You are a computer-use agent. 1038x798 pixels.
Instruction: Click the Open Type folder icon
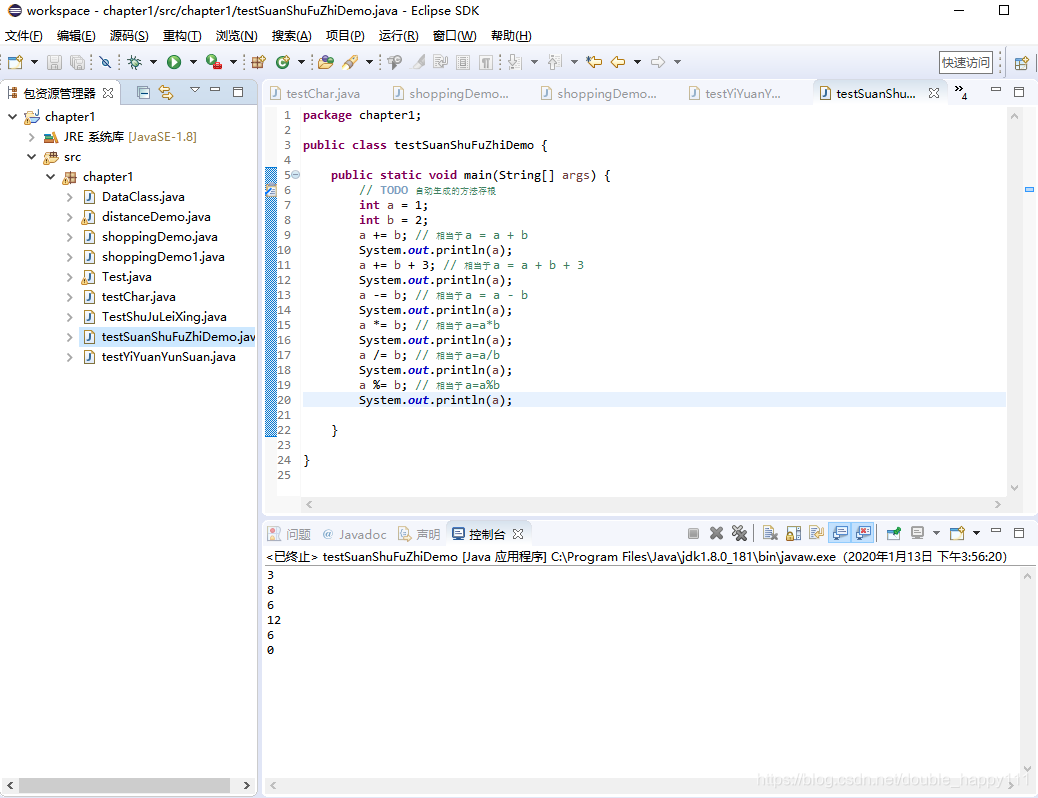click(x=326, y=62)
